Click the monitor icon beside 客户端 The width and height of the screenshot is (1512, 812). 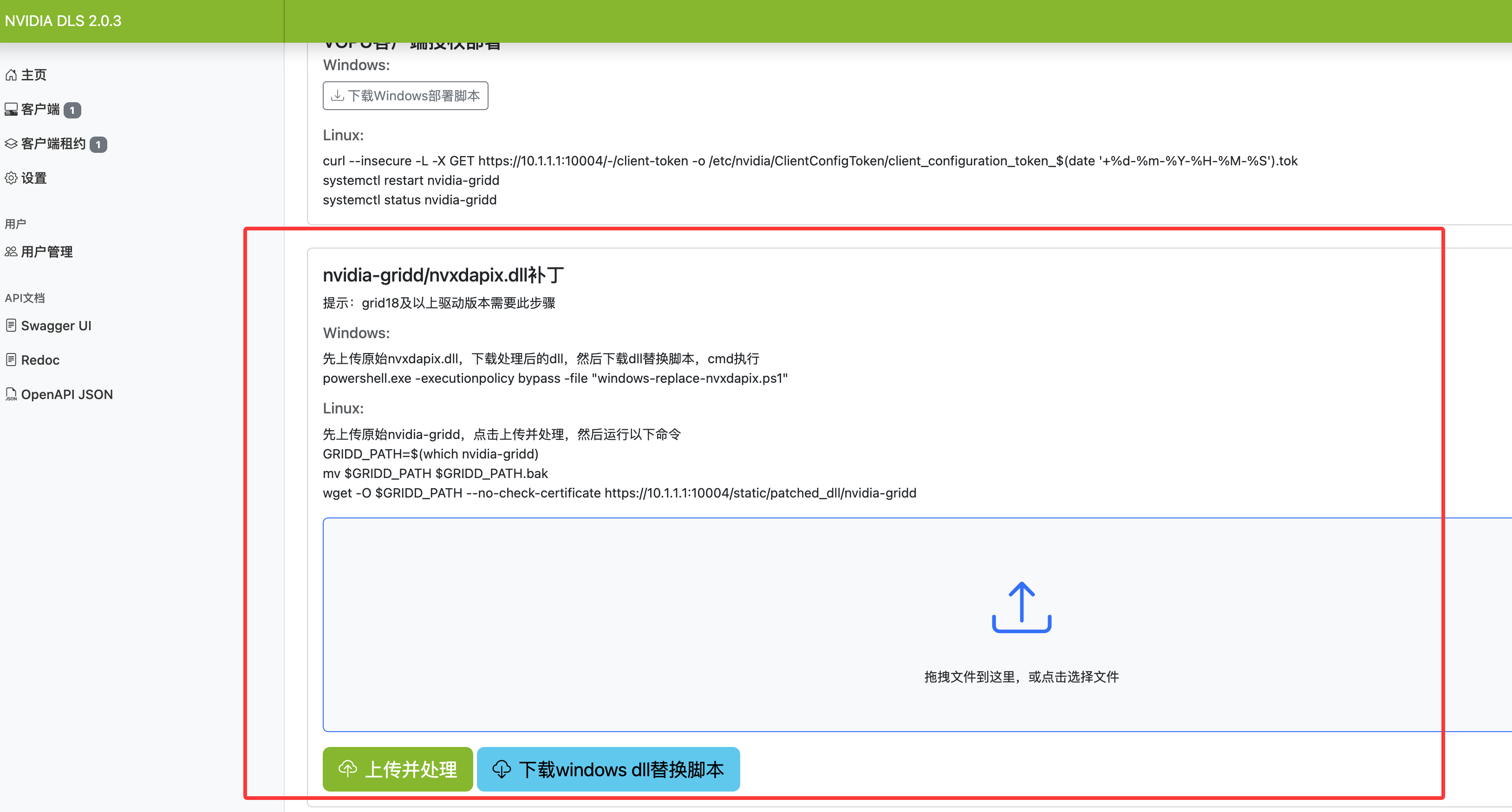point(11,109)
